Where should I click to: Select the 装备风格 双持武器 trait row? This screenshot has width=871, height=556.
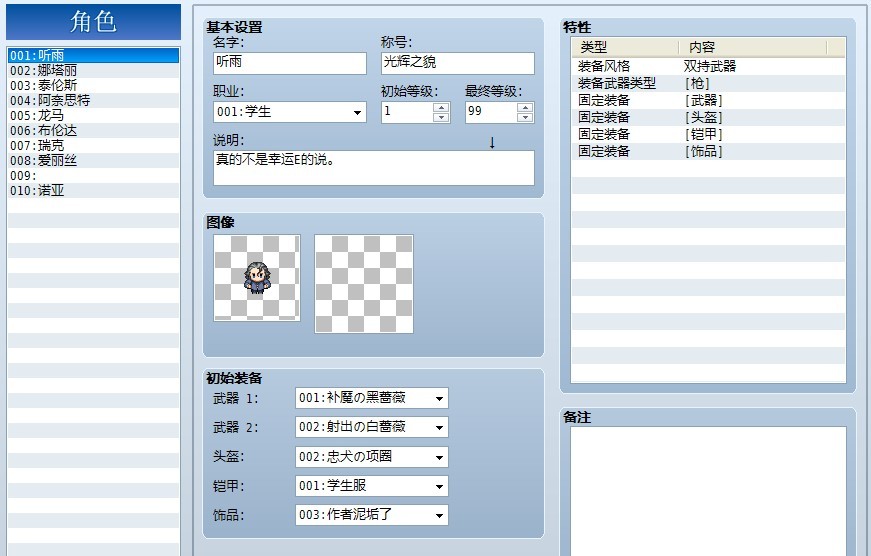pos(708,66)
